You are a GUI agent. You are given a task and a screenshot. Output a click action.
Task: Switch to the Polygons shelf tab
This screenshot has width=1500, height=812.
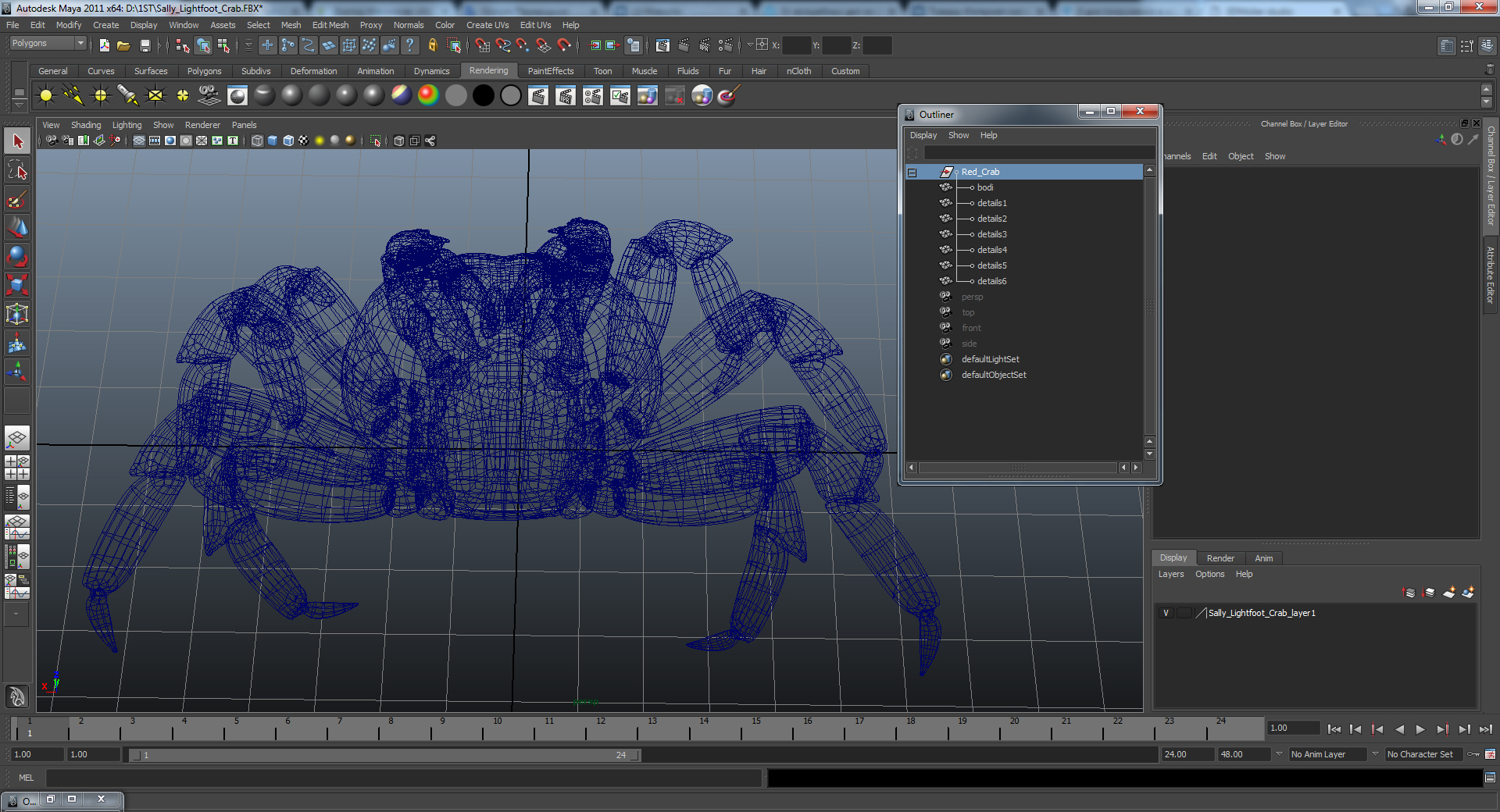(x=205, y=71)
